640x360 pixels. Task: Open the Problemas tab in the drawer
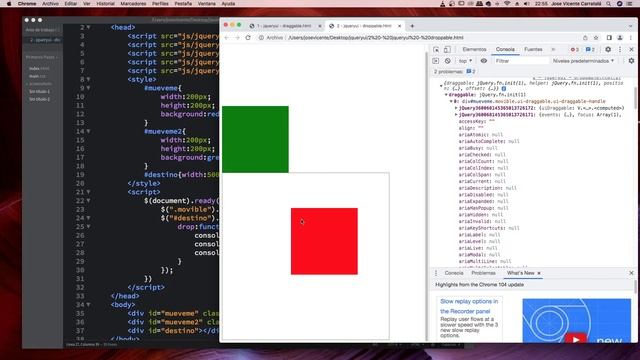pyautogui.click(x=484, y=273)
